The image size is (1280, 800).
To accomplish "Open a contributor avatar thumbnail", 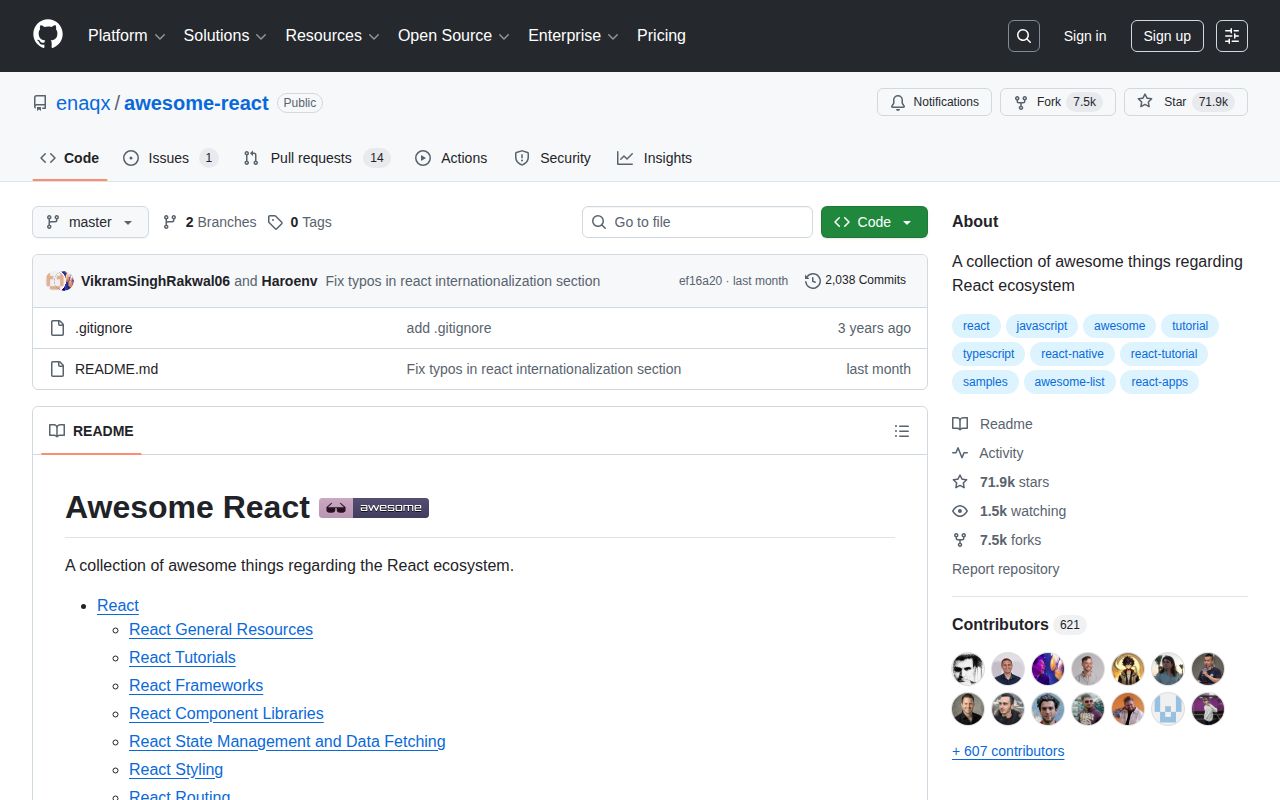I will coord(967,668).
